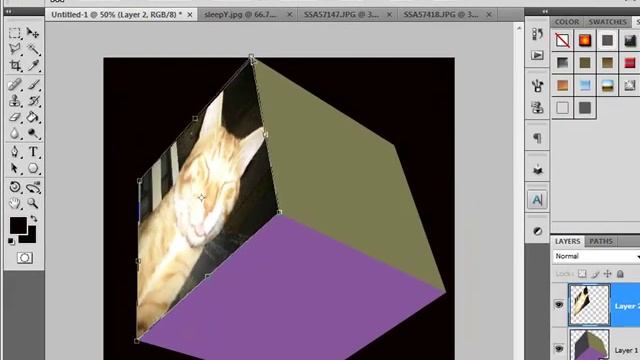Open foreground color picker
The width and height of the screenshot is (640, 360).
pyautogui.click(x=18, y=225)
